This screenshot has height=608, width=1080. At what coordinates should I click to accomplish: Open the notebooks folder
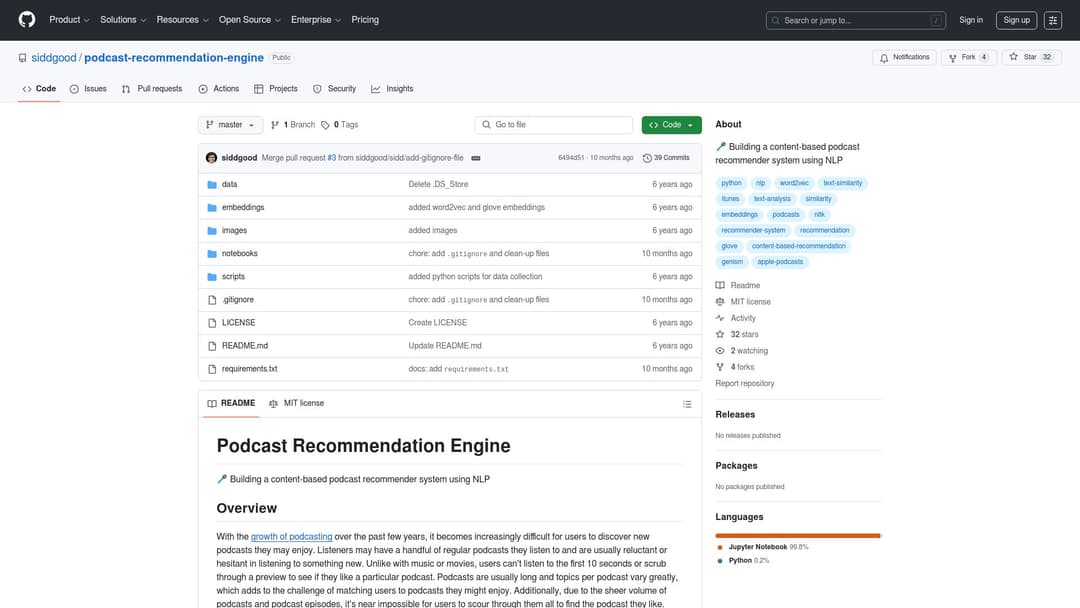(239, 253)
